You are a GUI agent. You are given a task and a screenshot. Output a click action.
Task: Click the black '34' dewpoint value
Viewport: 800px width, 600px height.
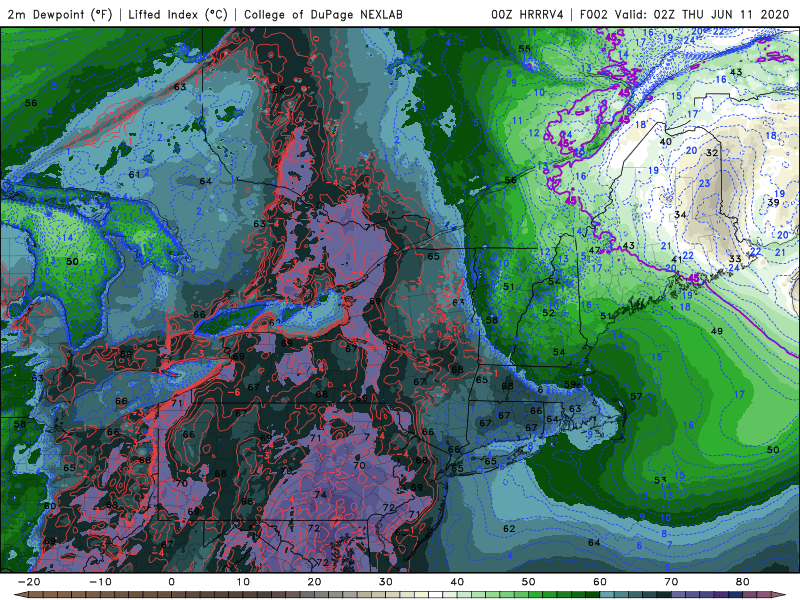pyautogui.click(x=680, y=214)
